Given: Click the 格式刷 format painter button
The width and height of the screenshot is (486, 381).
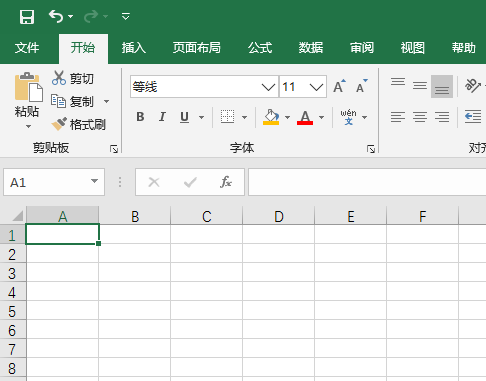Looking at the screenshot, I should coord(79,124).
